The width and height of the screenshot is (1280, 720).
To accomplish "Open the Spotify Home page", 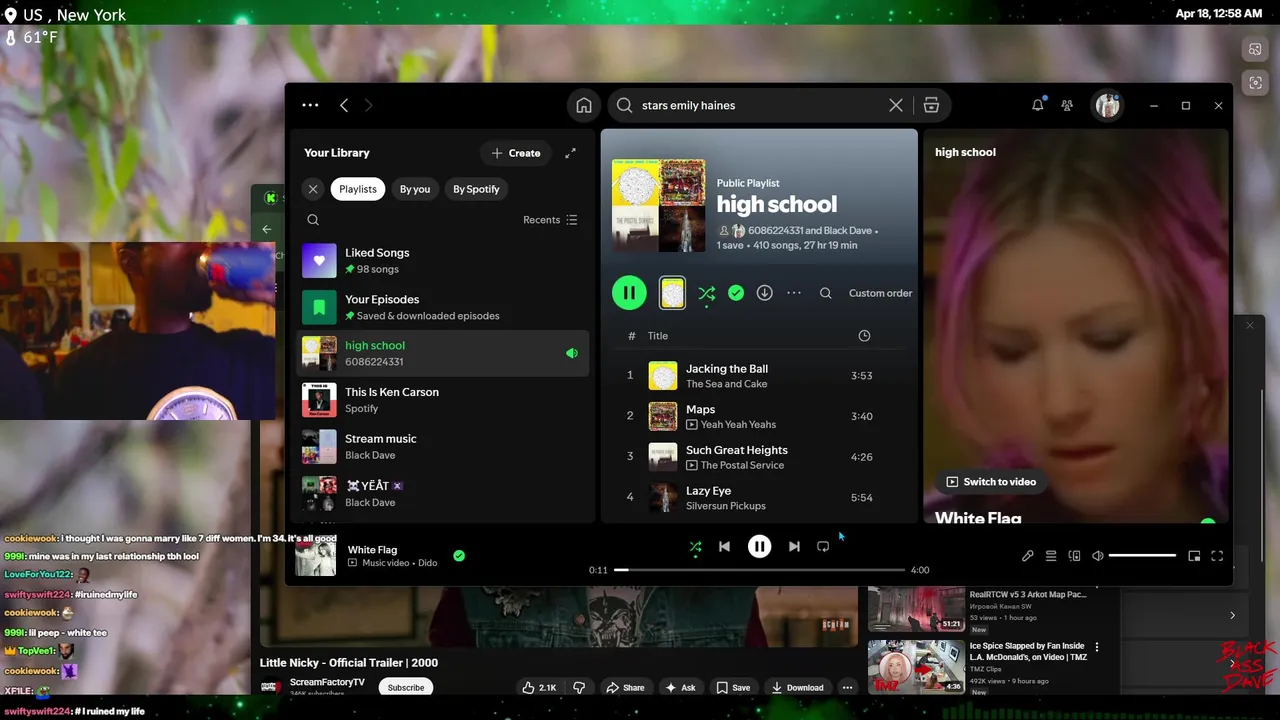I will [x=584, y=105].
